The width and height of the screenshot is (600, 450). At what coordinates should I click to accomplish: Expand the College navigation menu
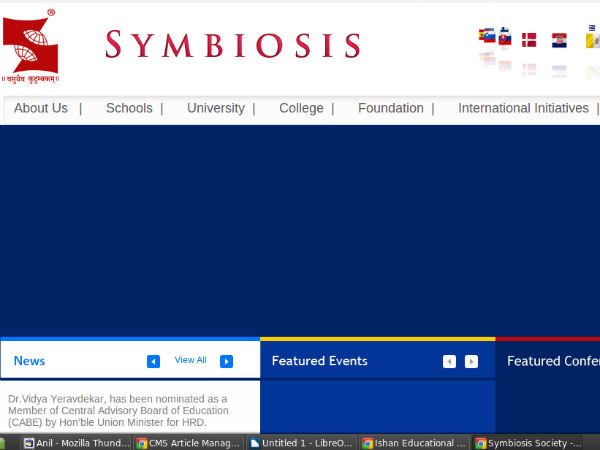(301, 108)
